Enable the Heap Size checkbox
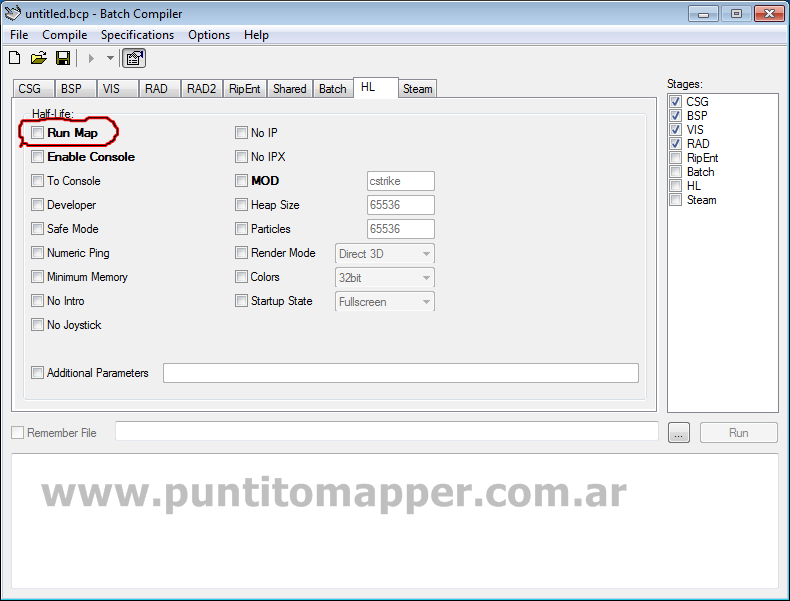This screenshot has height=601, width=790. (x=241, y=205)
